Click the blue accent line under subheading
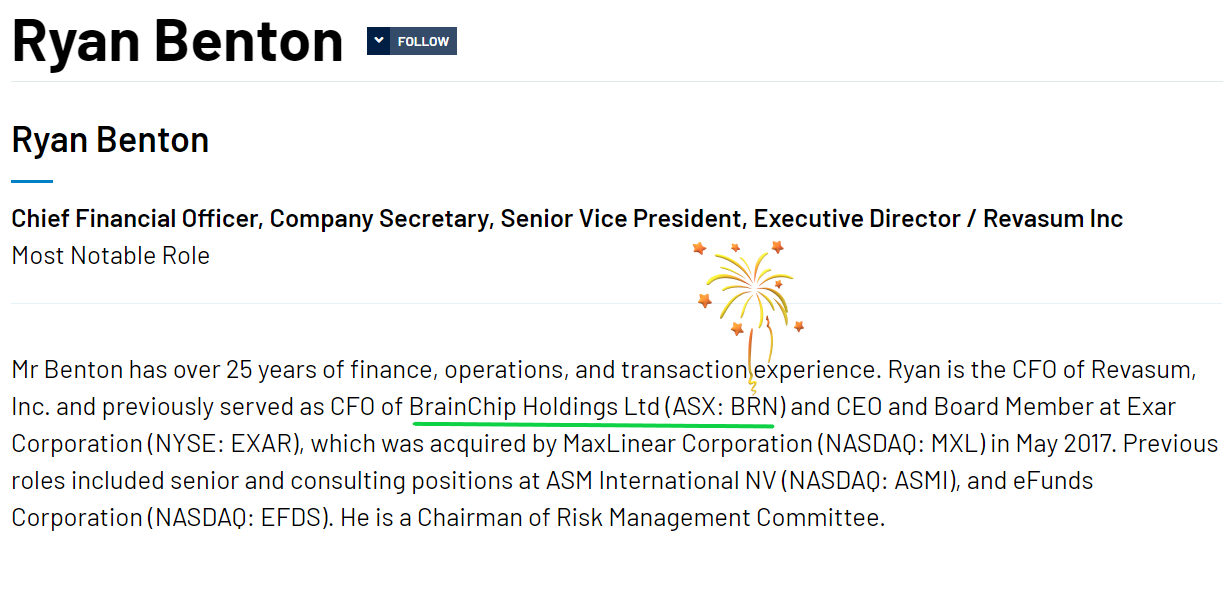Image resolution: width=1223 pixels, height=590 pixels. (x=32, y=181)
